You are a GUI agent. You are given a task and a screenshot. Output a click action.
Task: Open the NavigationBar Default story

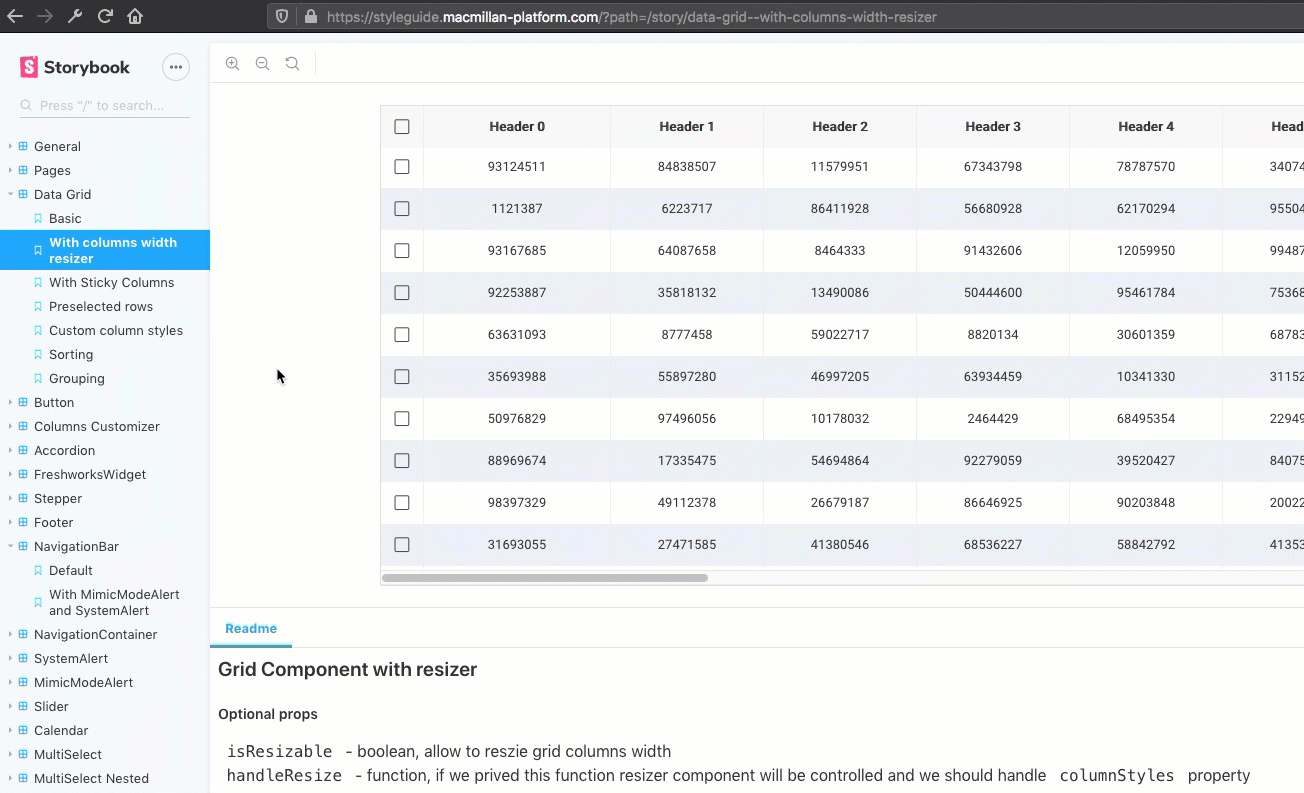click(x=71, y=570)
